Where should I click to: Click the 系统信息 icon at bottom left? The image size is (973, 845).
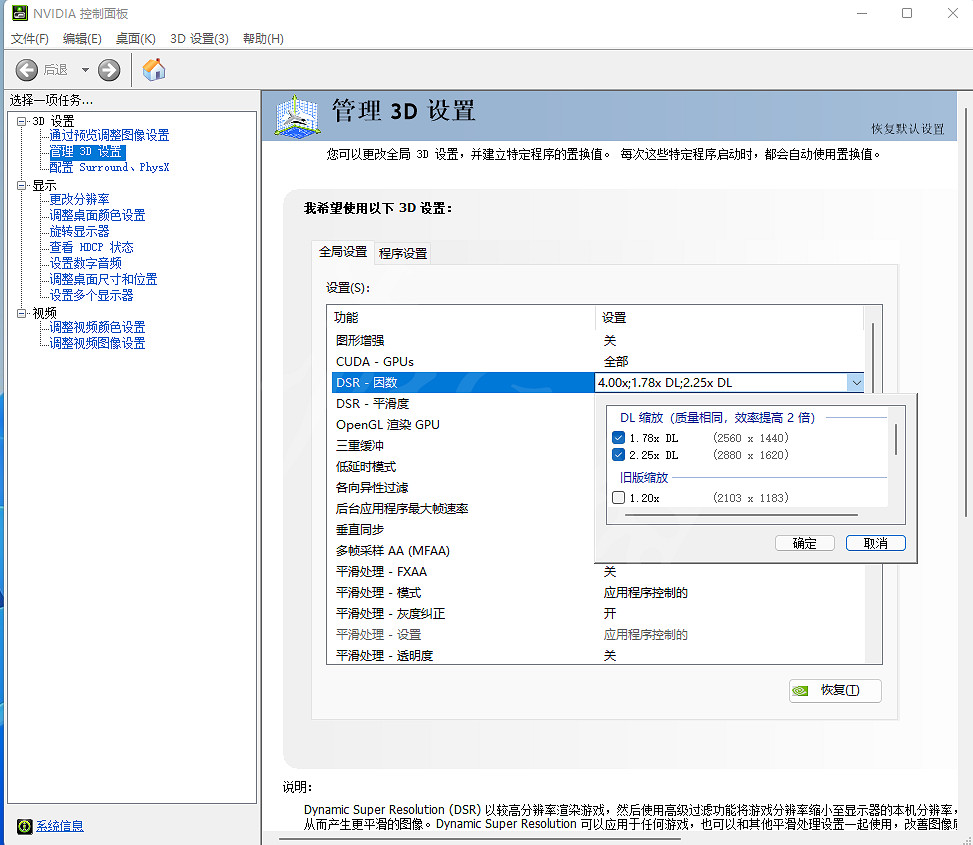tap(25, 826)
